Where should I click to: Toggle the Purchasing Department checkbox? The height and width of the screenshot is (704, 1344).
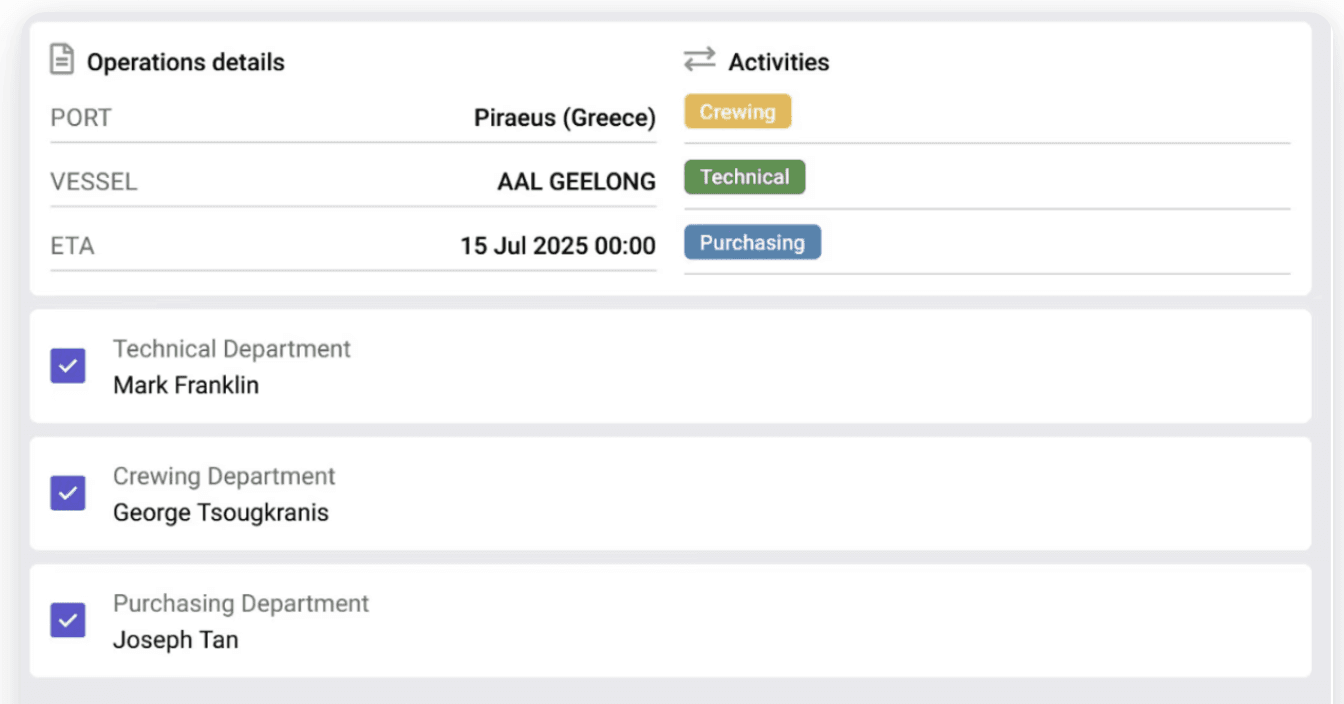click(68, 621)
